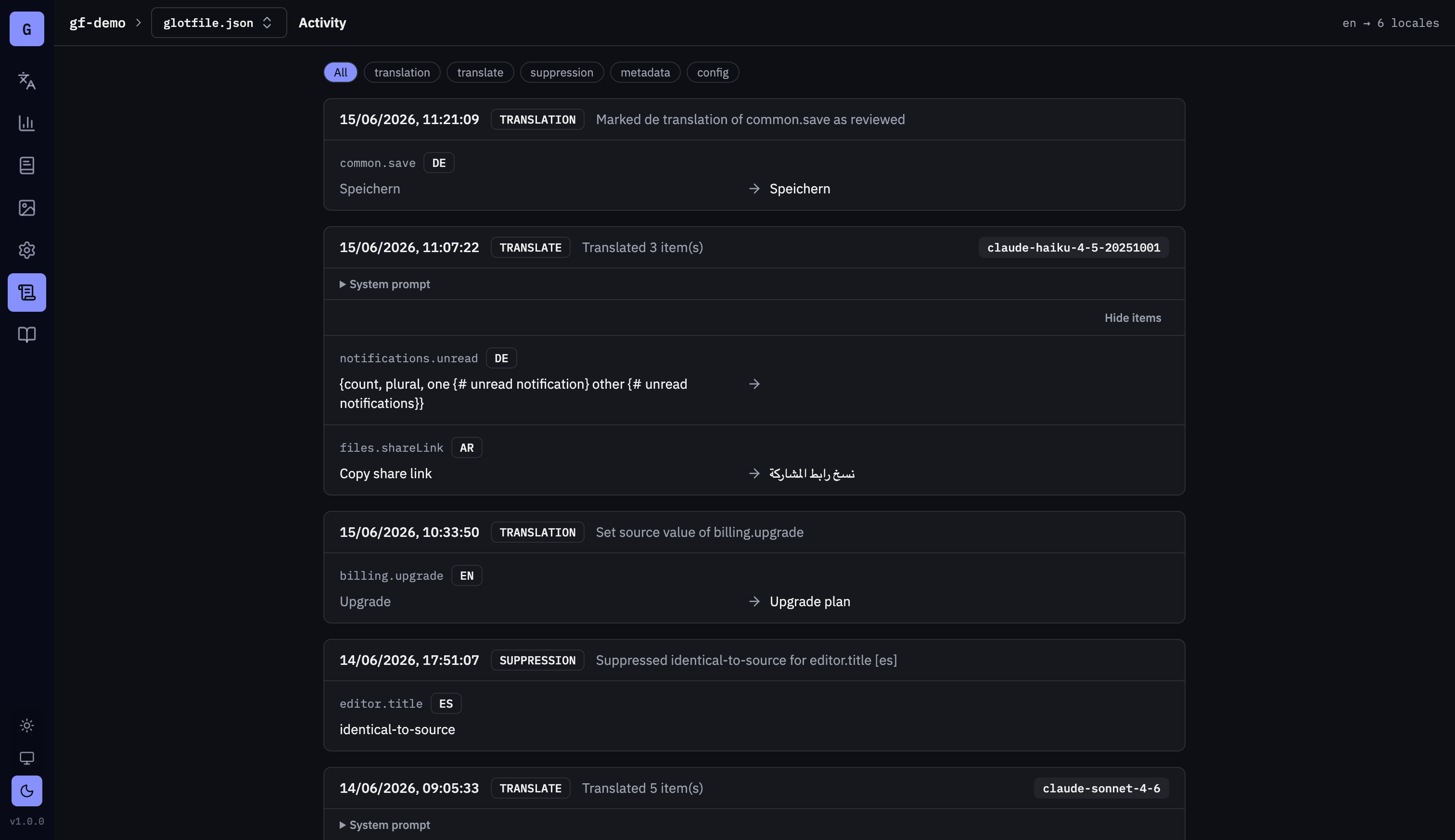Expand System prompt for 09:05:33 entry
Image resolution: width=1455 pixels, height=840 pixels.
click(x=385, y=825)
